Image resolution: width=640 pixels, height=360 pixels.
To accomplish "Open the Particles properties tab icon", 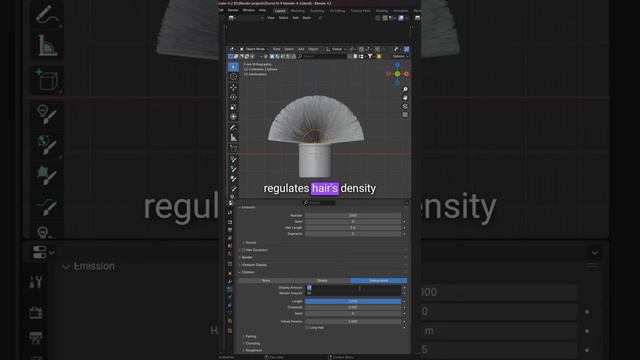I will coord(230,289).
